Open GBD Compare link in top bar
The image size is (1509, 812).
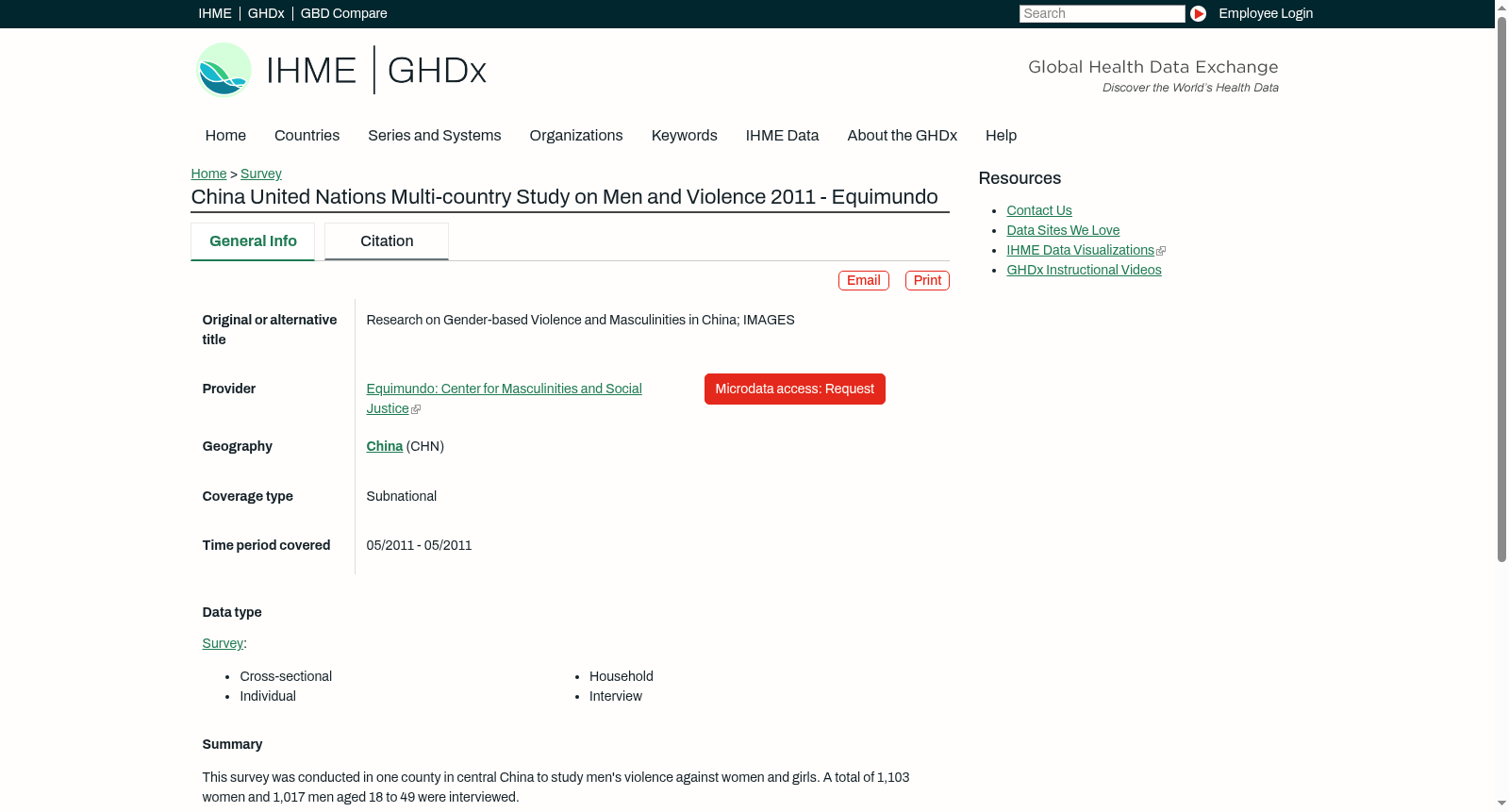[344, 13]
